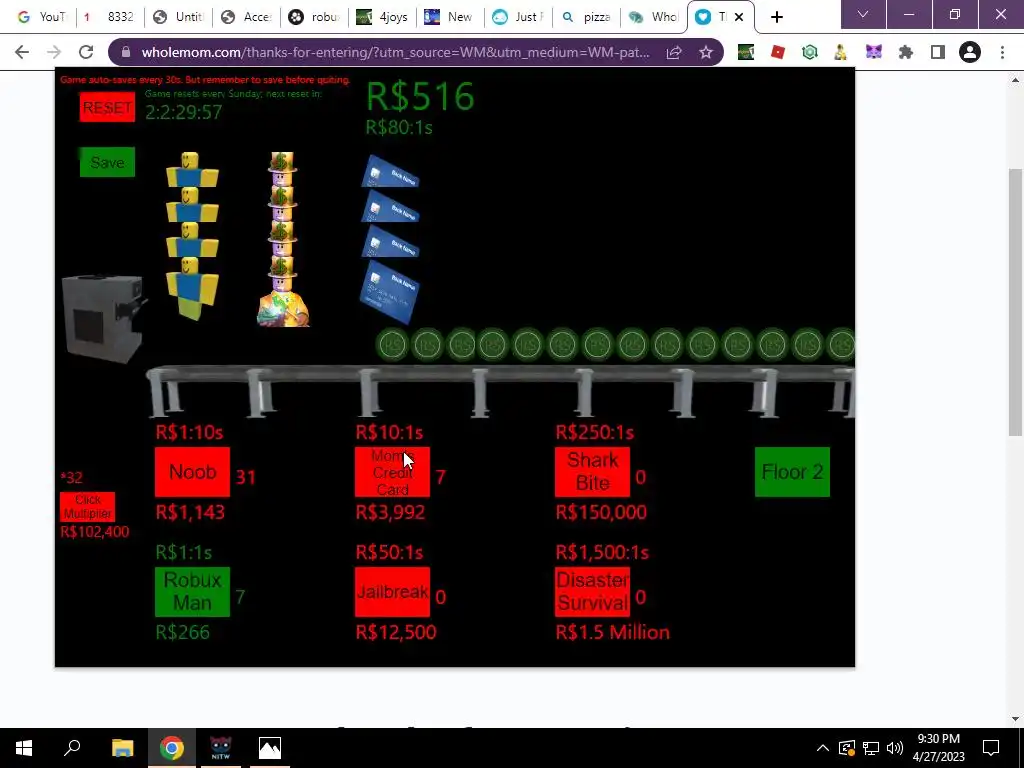Open Windows taskbar search
Viewport: 1024px width, 768px height.
point(72,748)
